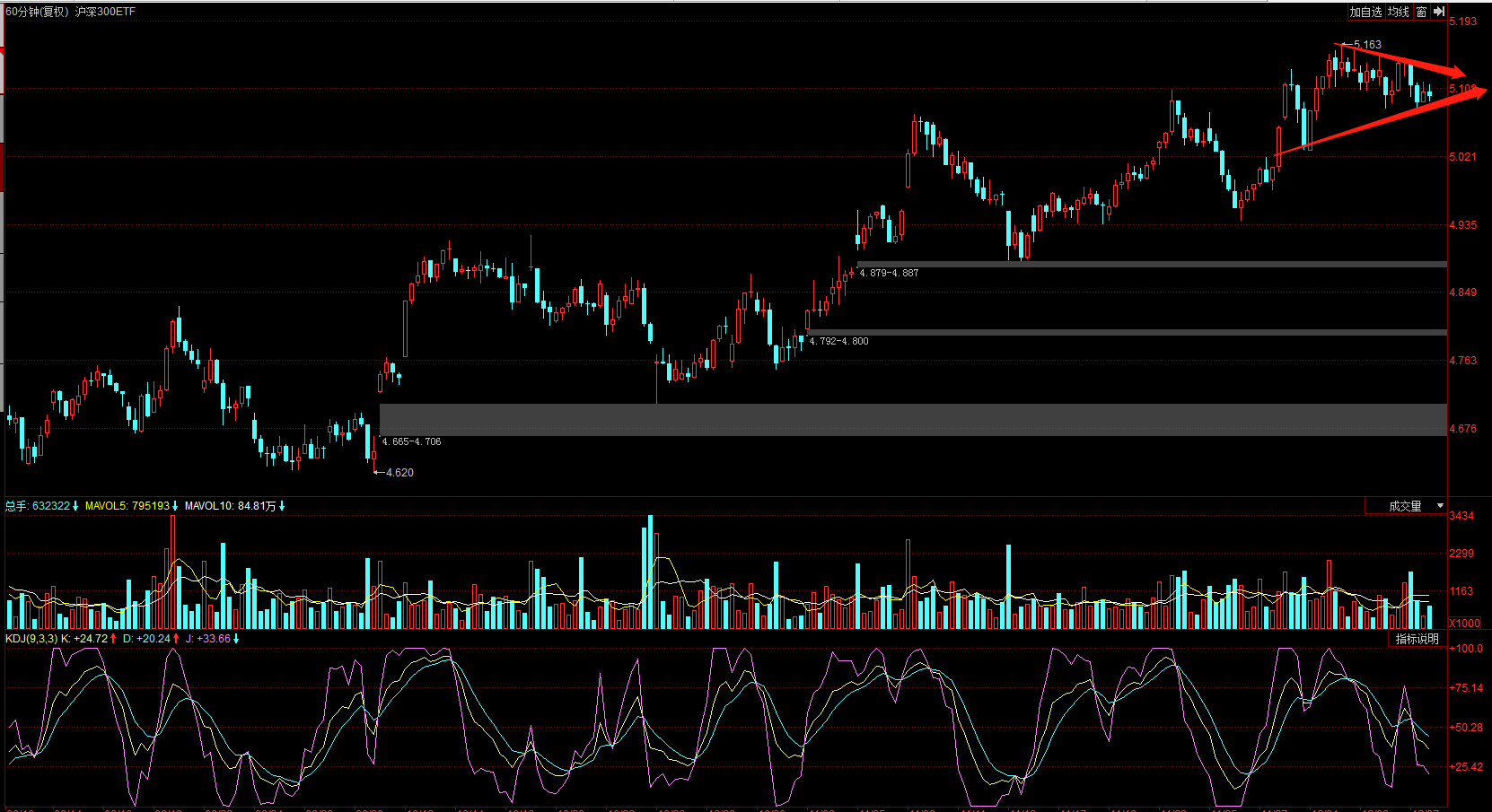Add stock to watchlist with 加自选
Screen dimensions: 1492x812
coord(1365,12)
